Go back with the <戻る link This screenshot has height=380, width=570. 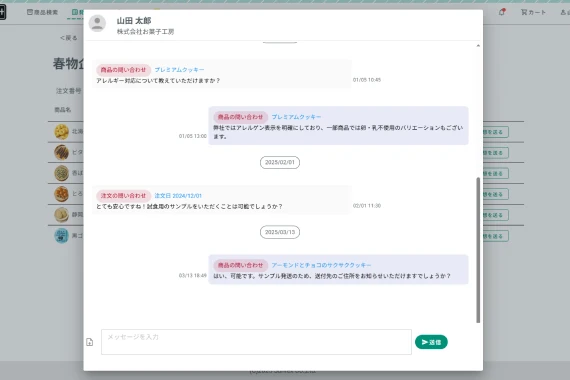point(68,38)
